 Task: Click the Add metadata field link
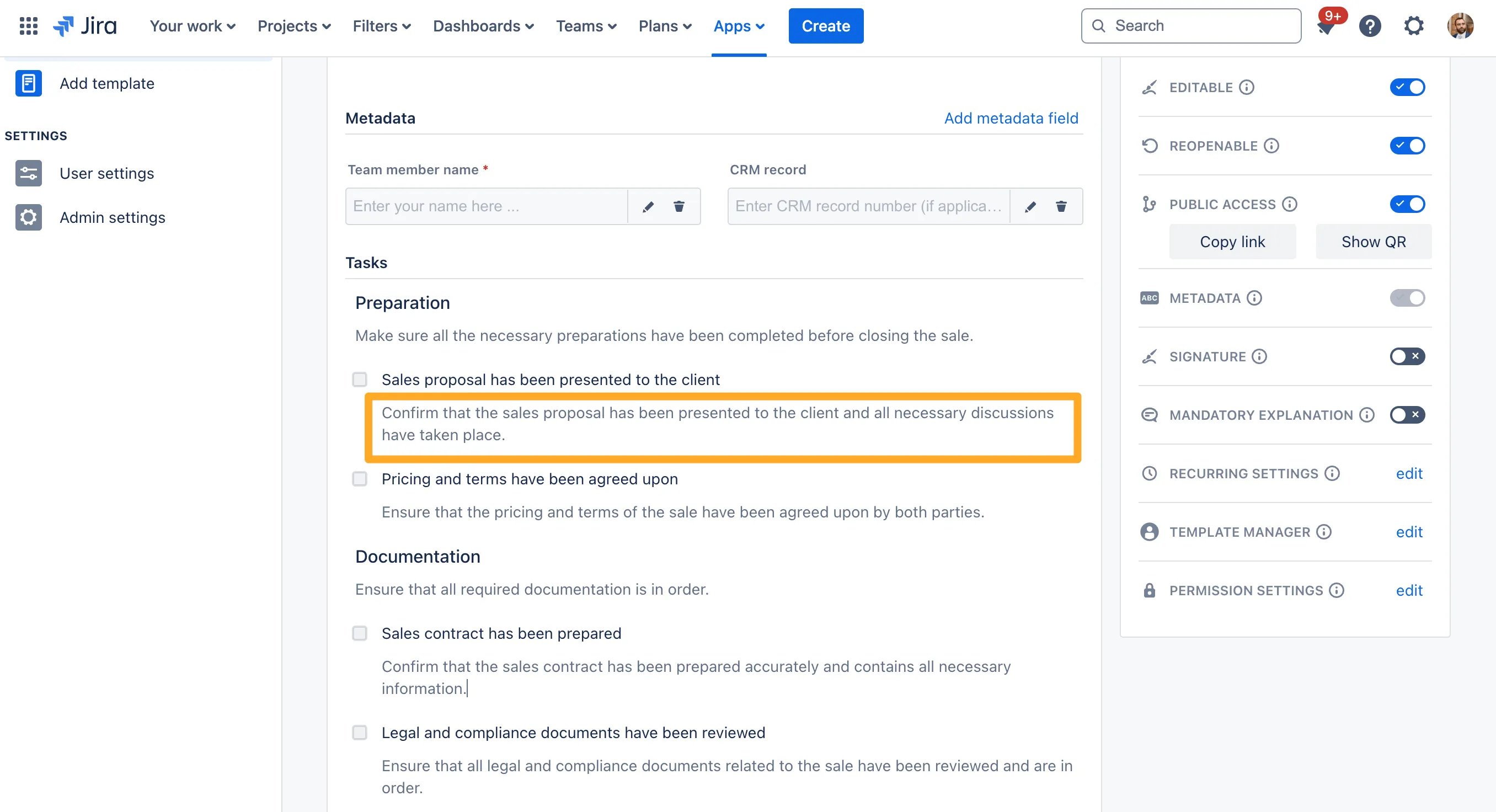[x=1011, y=118]
